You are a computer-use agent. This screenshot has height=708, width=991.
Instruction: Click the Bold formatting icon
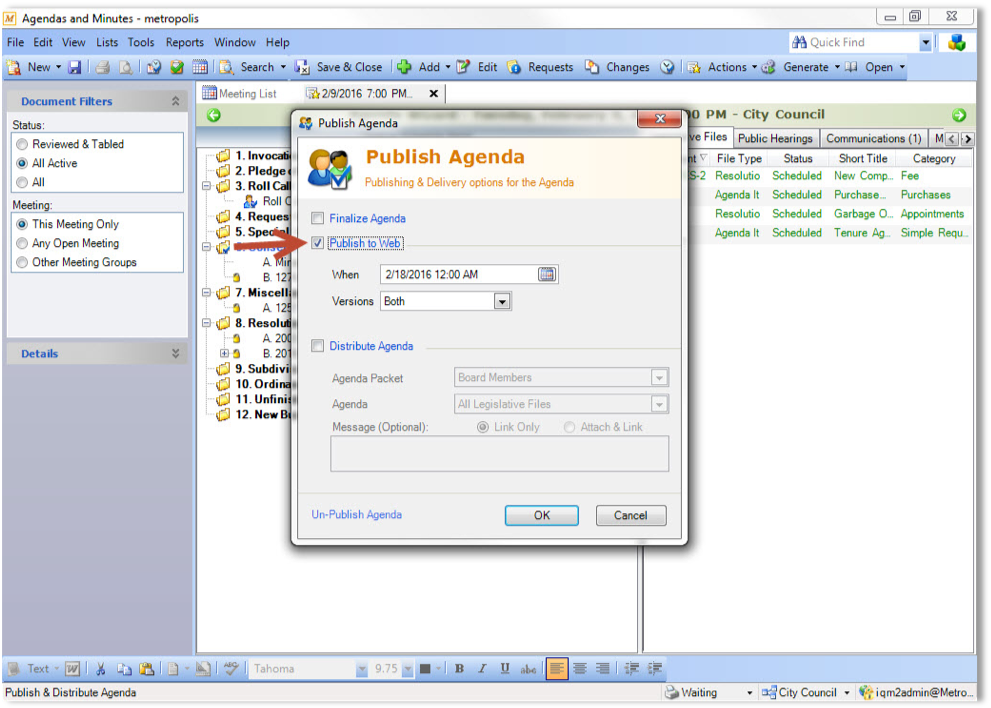click(x=459, y=669)
